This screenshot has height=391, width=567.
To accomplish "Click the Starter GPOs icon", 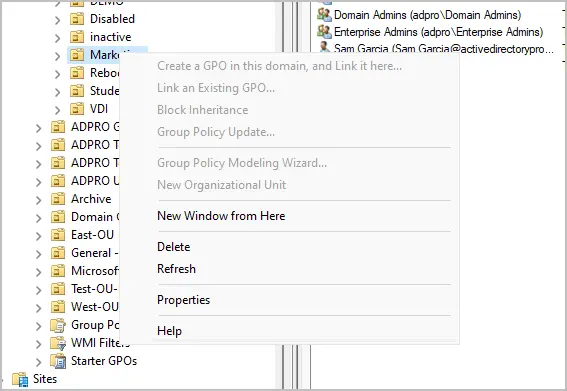I will click(58, 361).
